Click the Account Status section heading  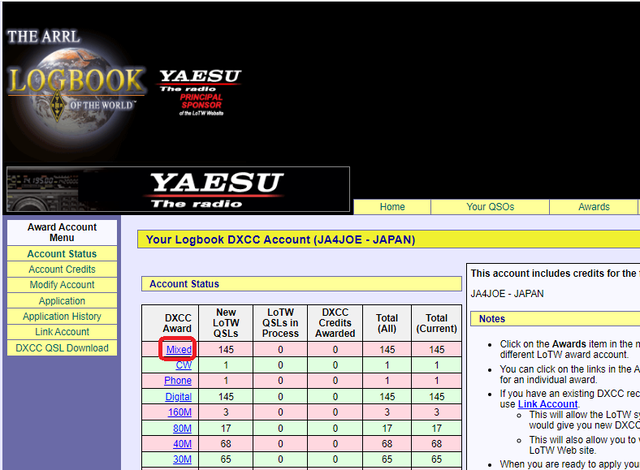pyautogui.click(x=301, y=284)
